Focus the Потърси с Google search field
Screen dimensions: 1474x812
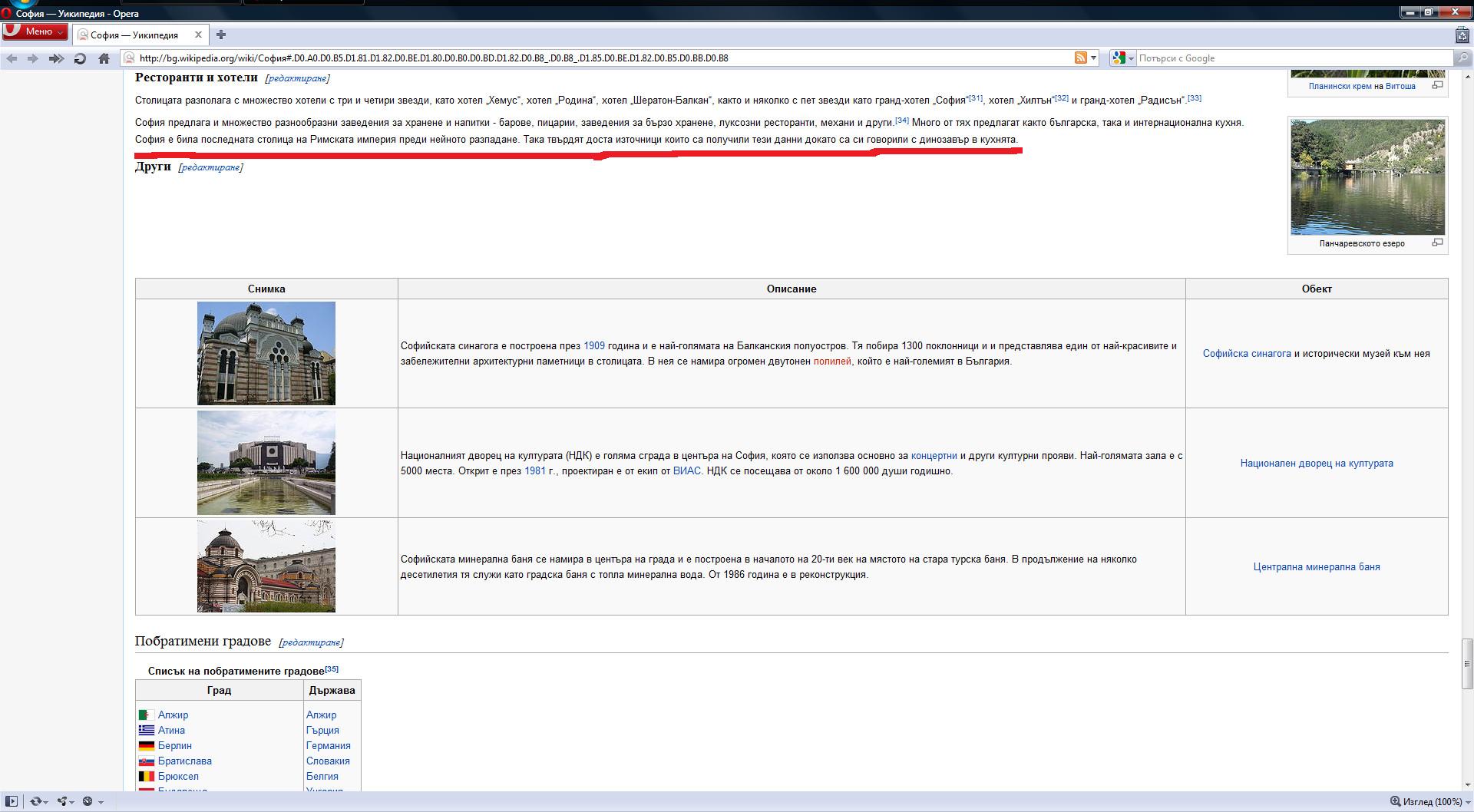coord(1294,58)
